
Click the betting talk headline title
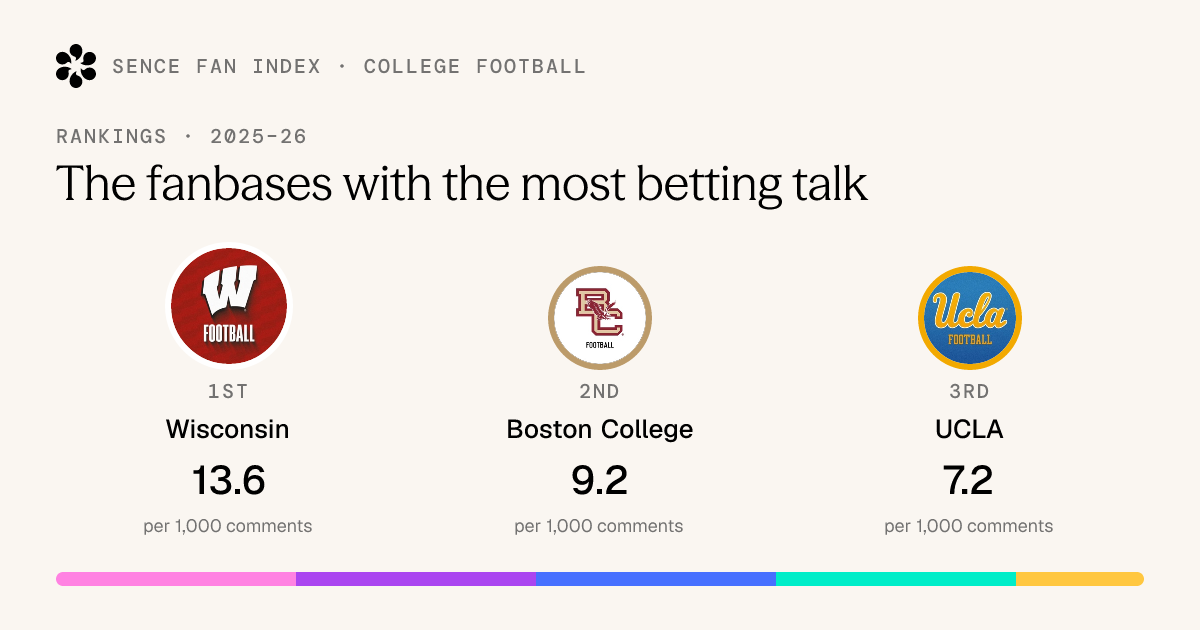[462, 184]
